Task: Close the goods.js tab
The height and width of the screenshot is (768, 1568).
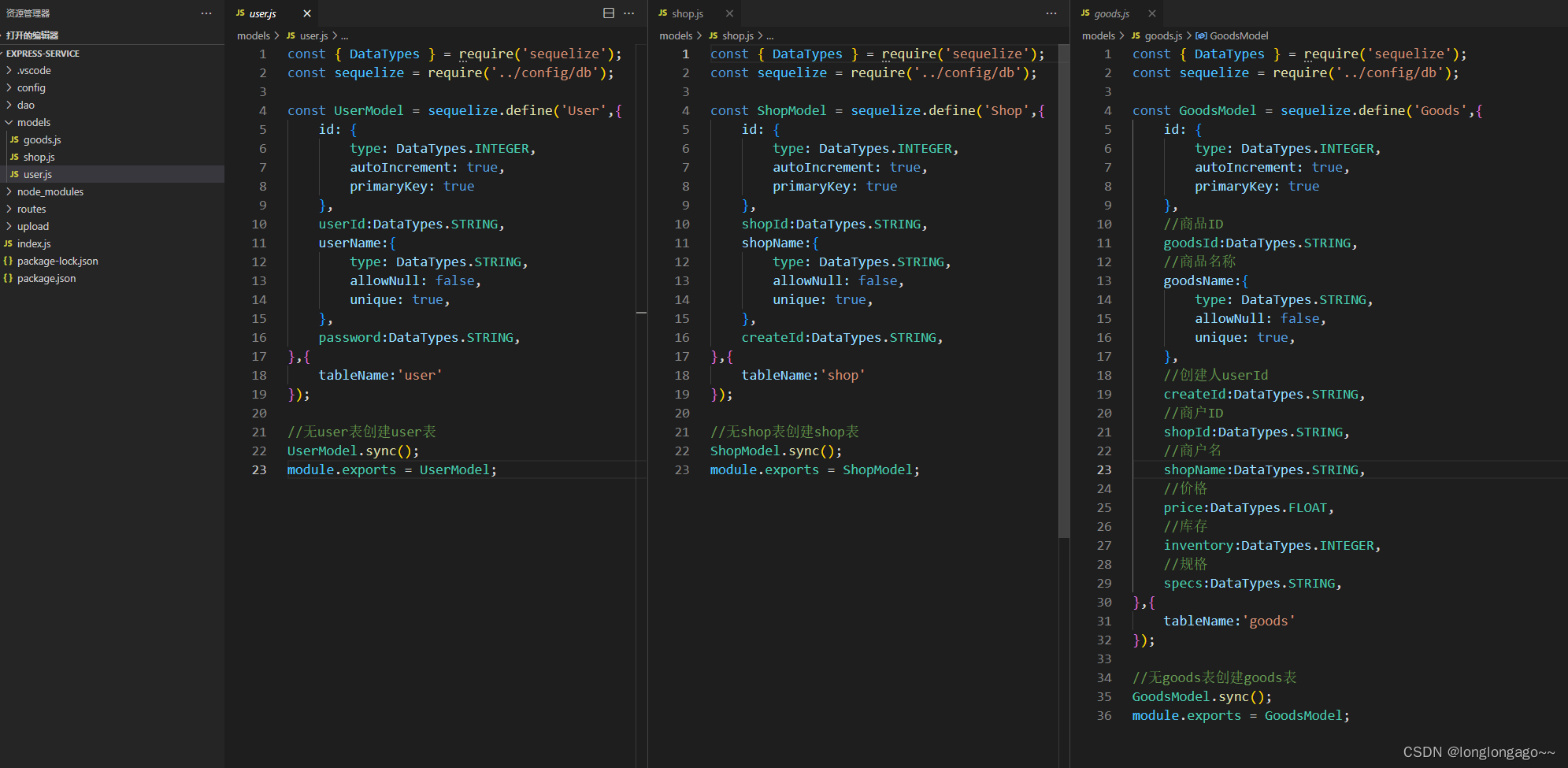Action: pos(1152,13)
